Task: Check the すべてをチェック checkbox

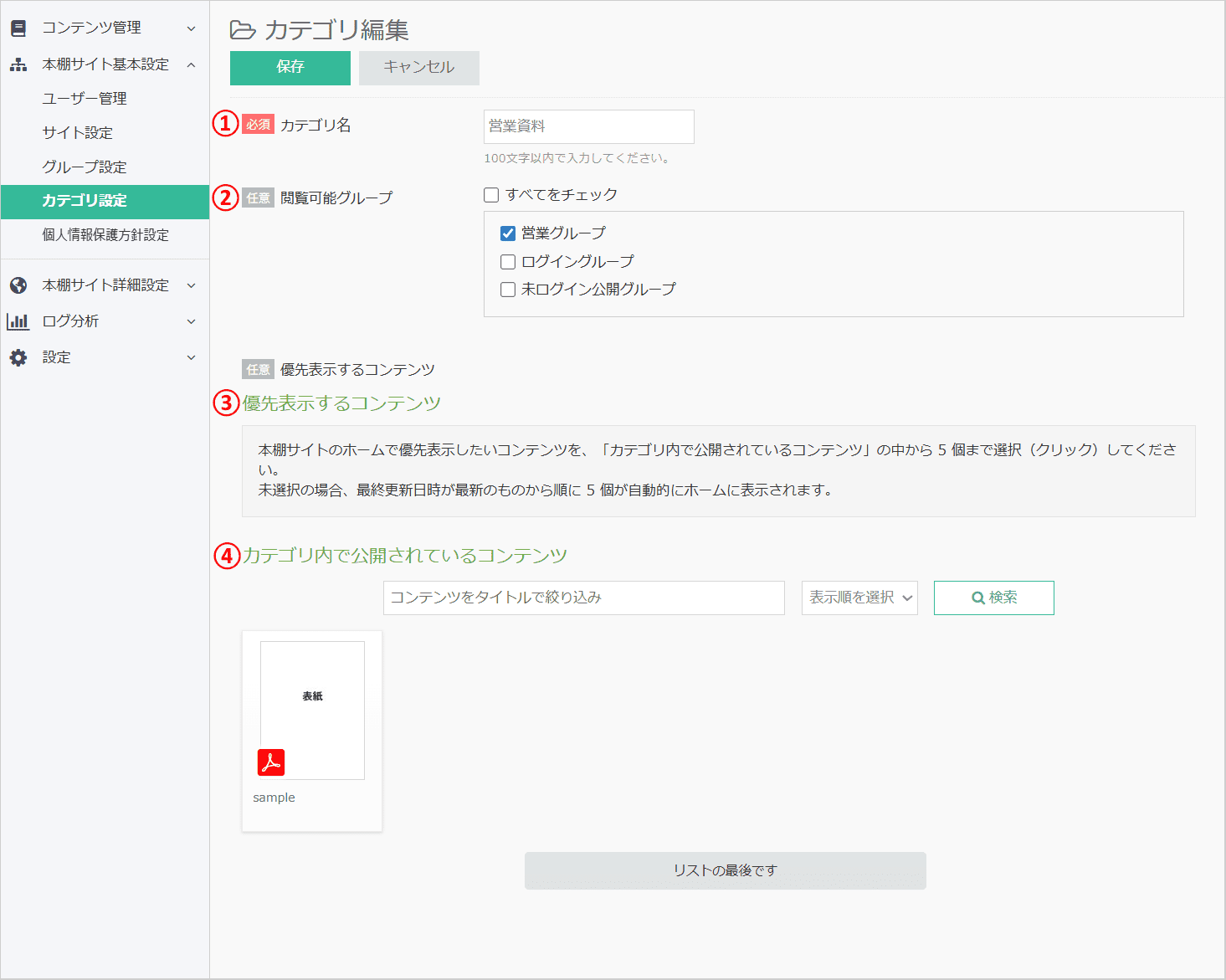Action: [491, 195]
